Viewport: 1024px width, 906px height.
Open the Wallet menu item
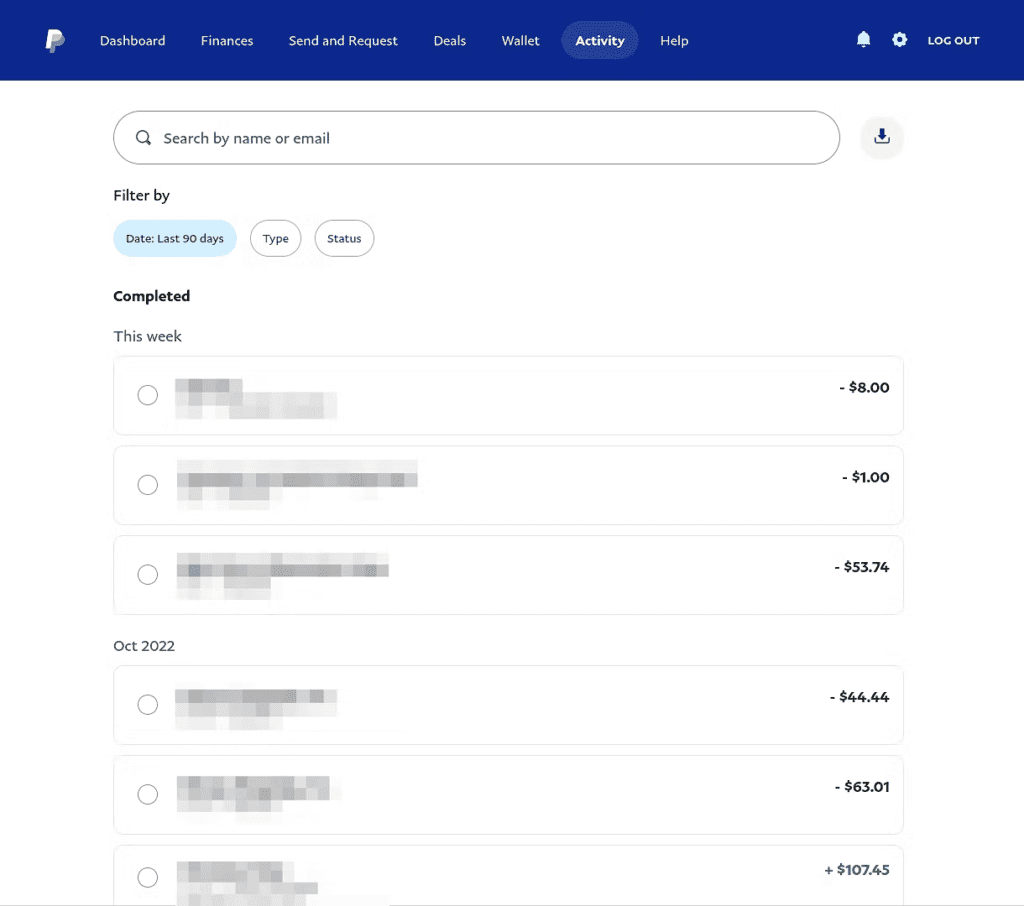[x=520, y=41]
